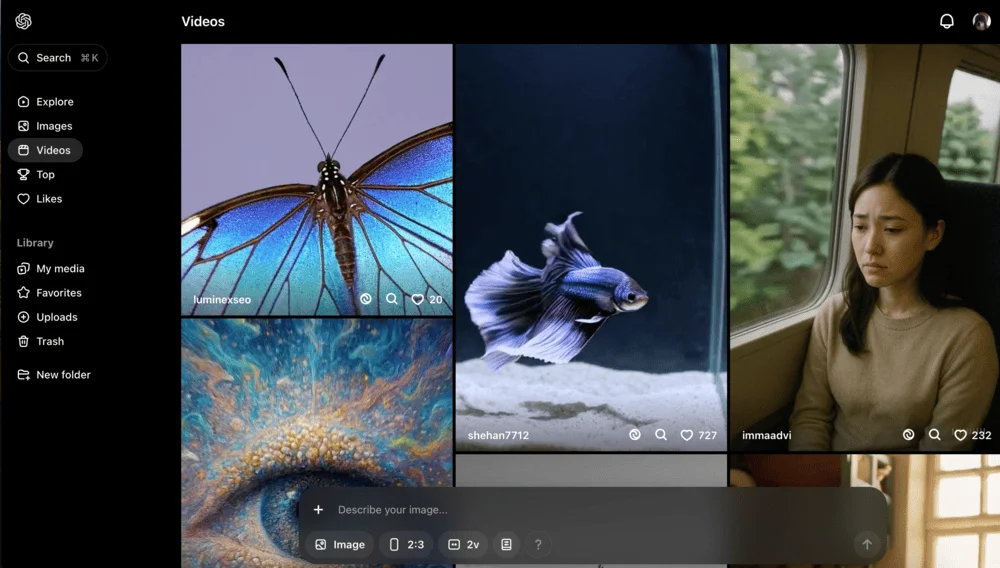Click the question mark help icon
Screen dimensions: 1000x568
tap(538, 545)
